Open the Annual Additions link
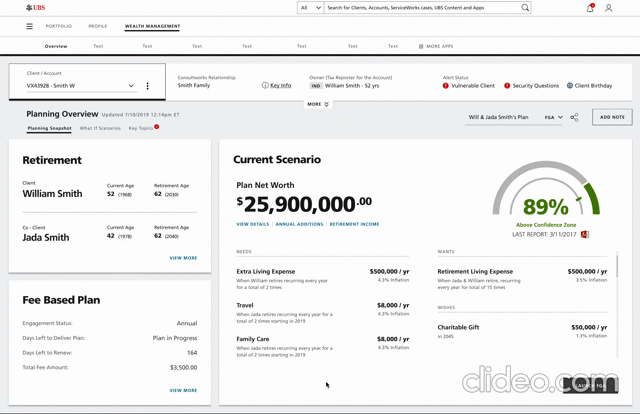Image resolution: width=640 pixels, height=414 pixels. 299,224
